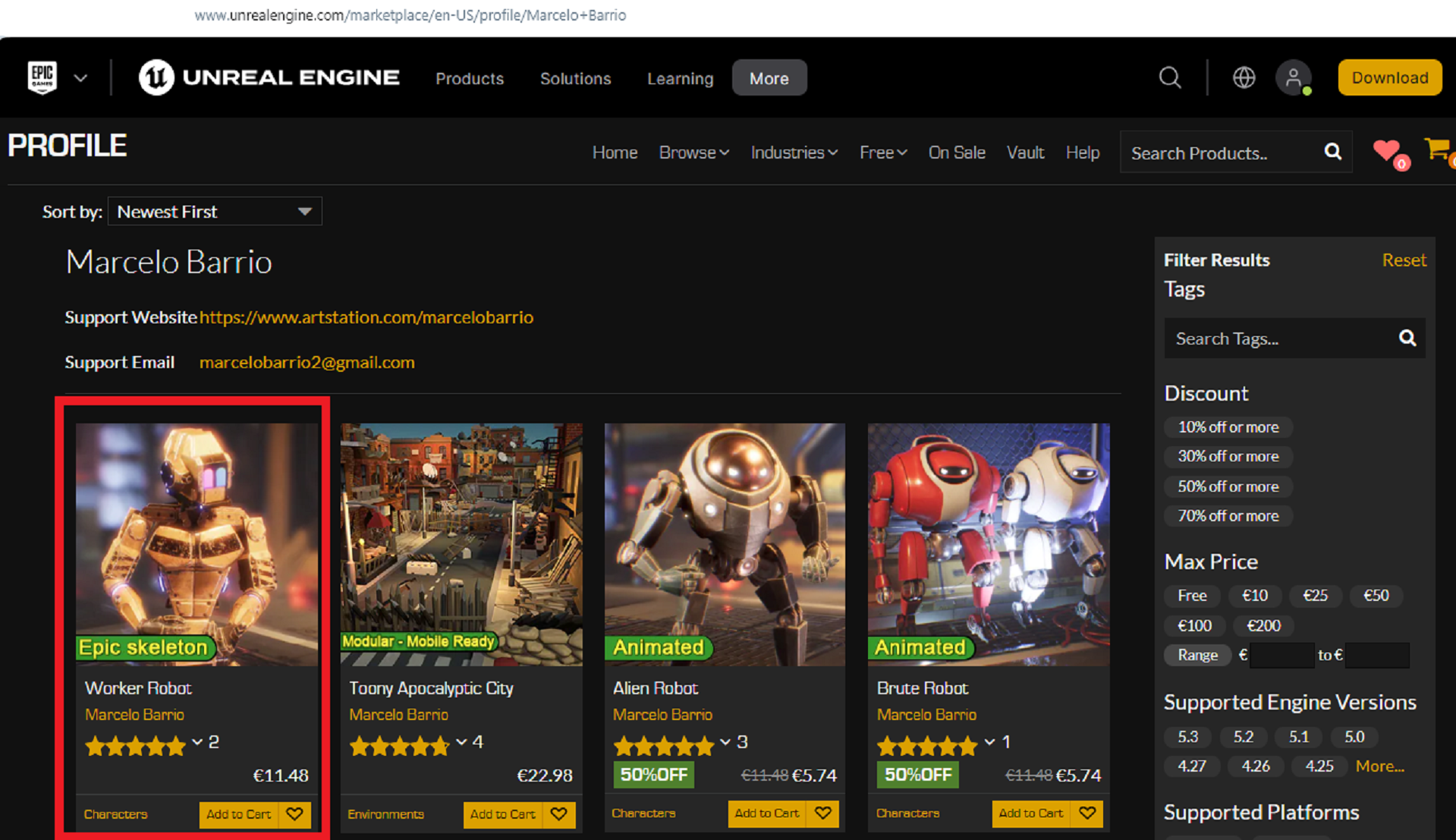Focus the Search Products field

1220,153
